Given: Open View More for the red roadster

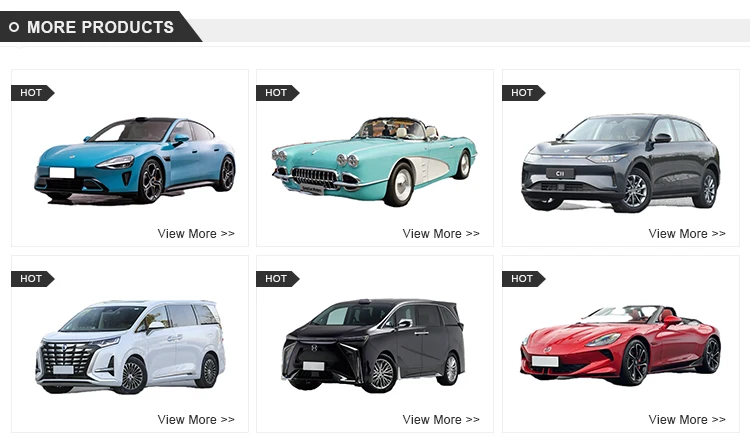Looking at the screenshot, I should (x=687, y=420).
